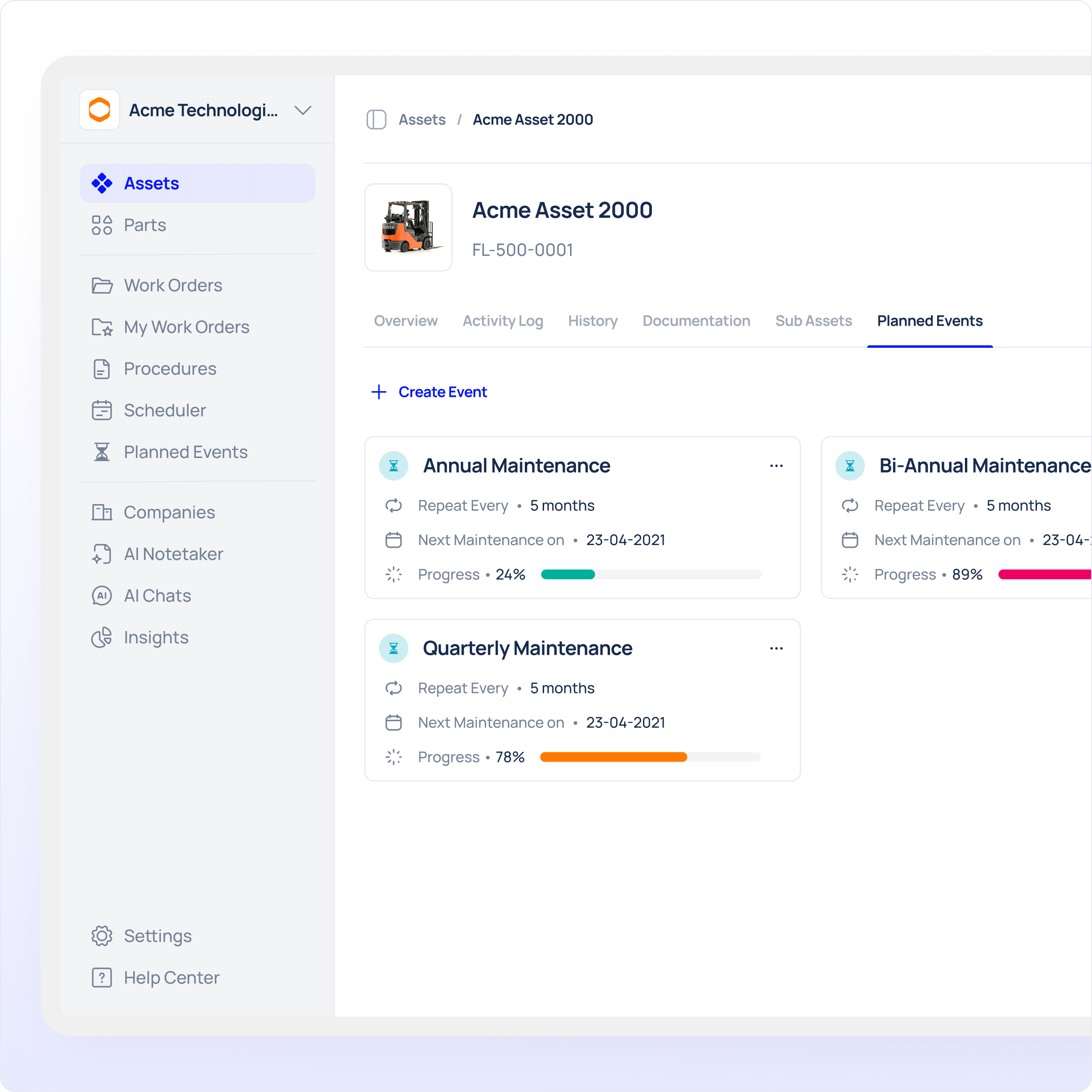Switch to the Documentation tab

coord(696,321)
